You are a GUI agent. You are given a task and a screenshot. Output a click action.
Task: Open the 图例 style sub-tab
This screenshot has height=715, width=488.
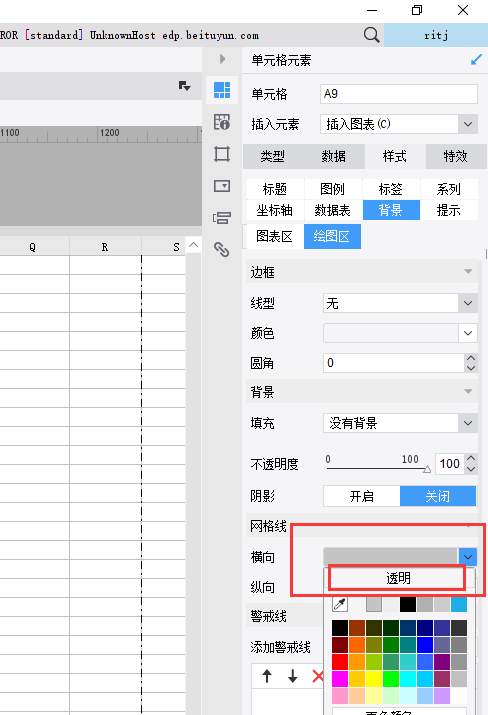tap(332, 189)
